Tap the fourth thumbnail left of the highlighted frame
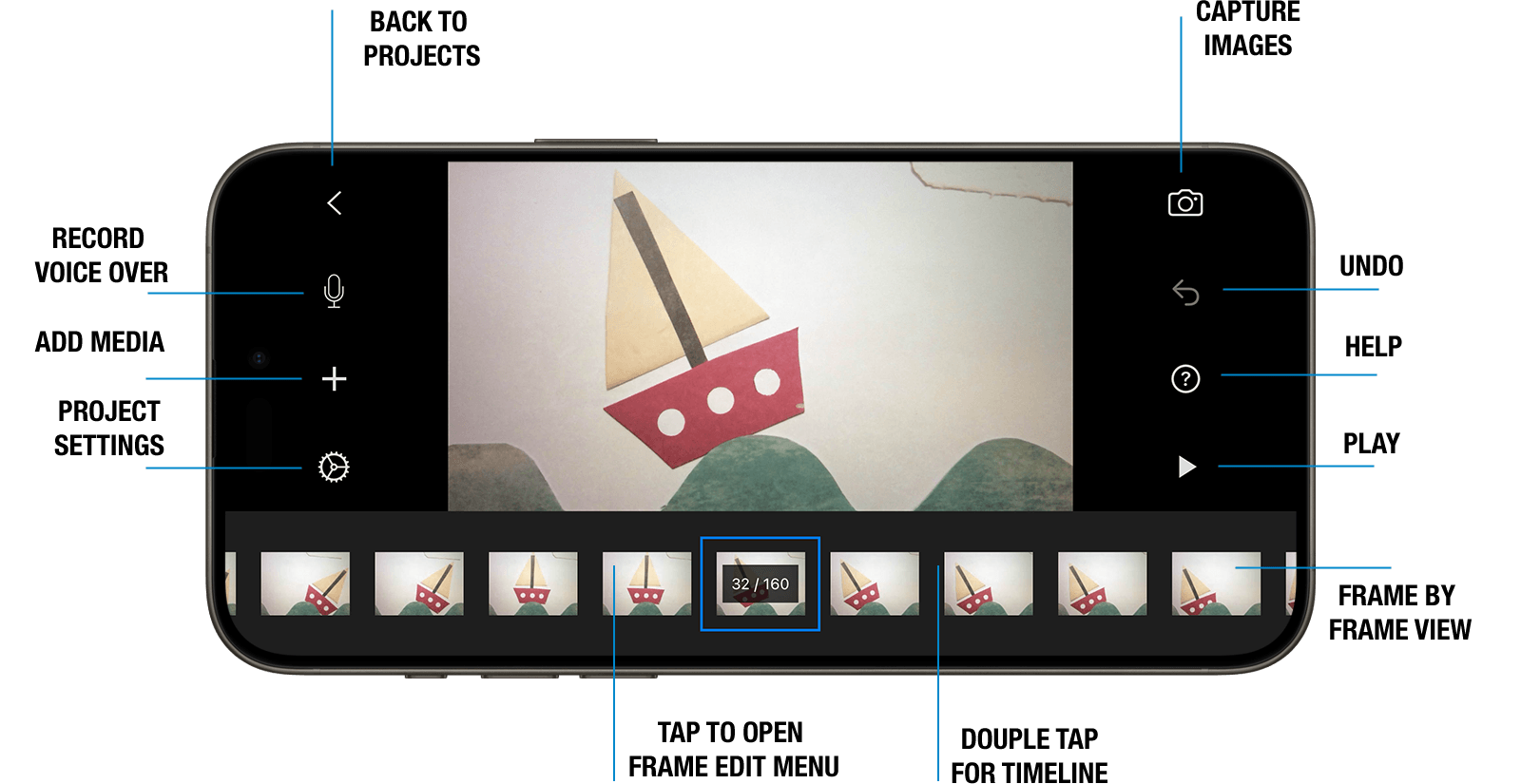 click(305, 583)
